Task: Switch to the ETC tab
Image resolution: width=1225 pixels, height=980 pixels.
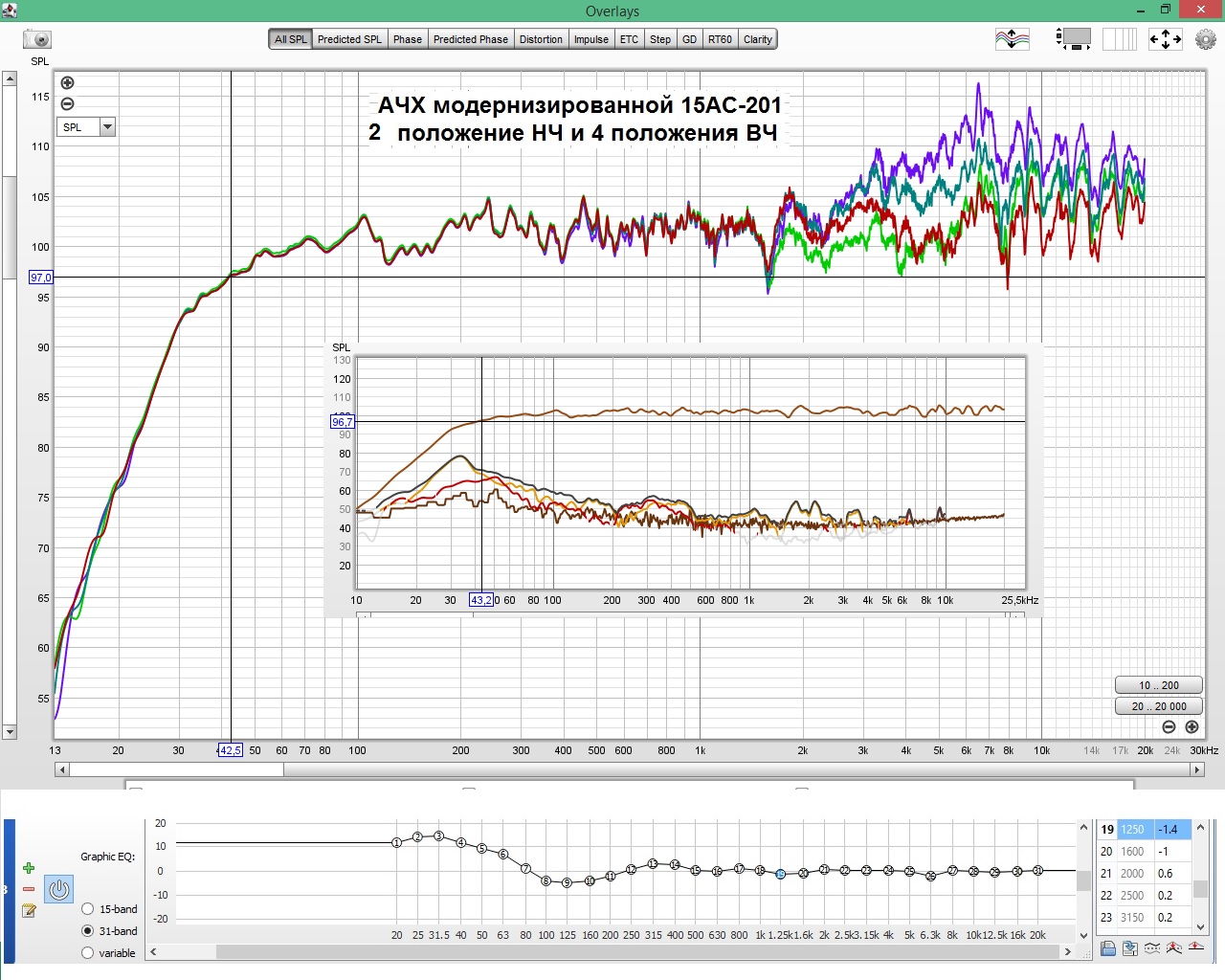Action: 629,39
